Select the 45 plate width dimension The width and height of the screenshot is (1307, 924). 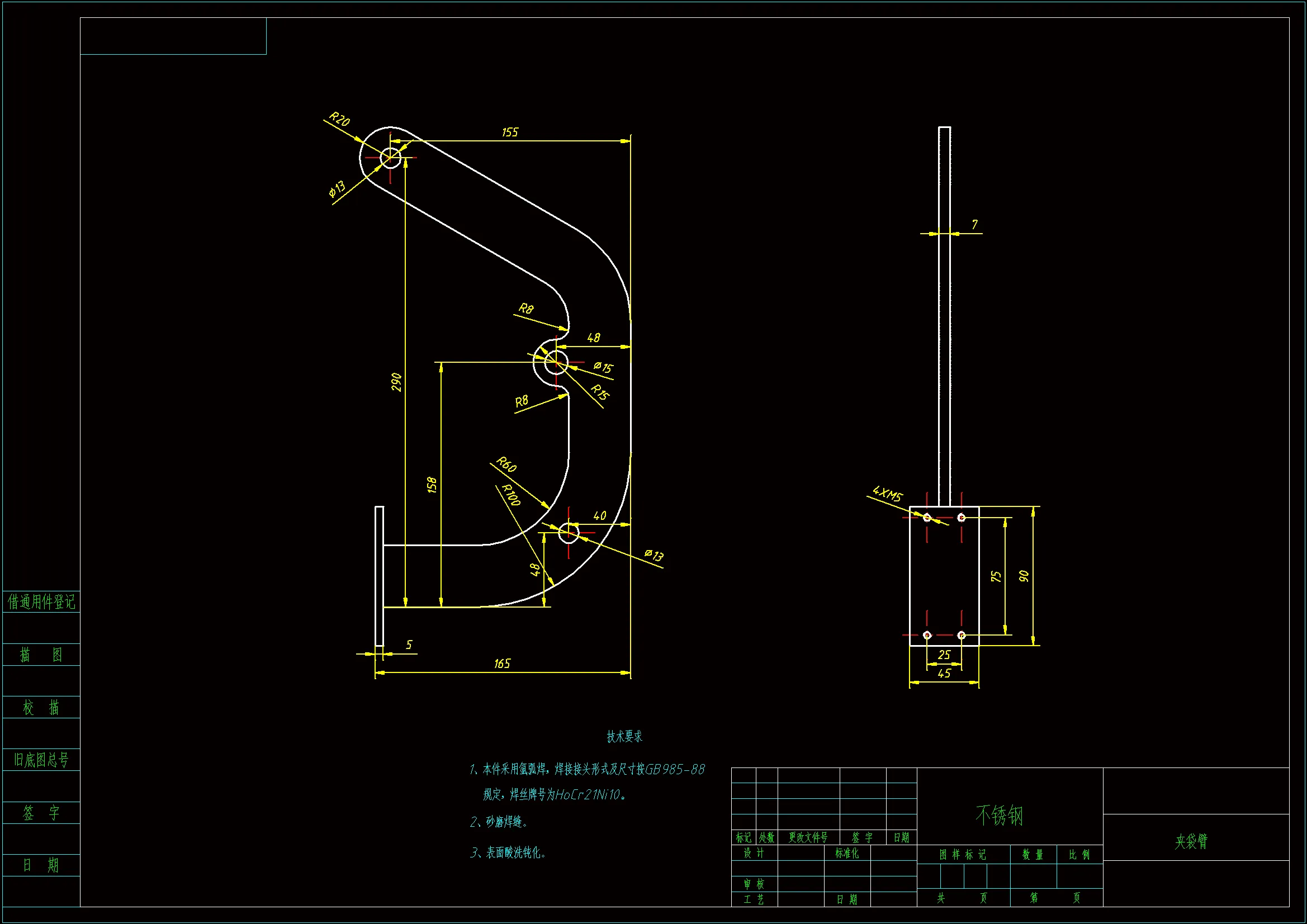(x=944, y=674)
